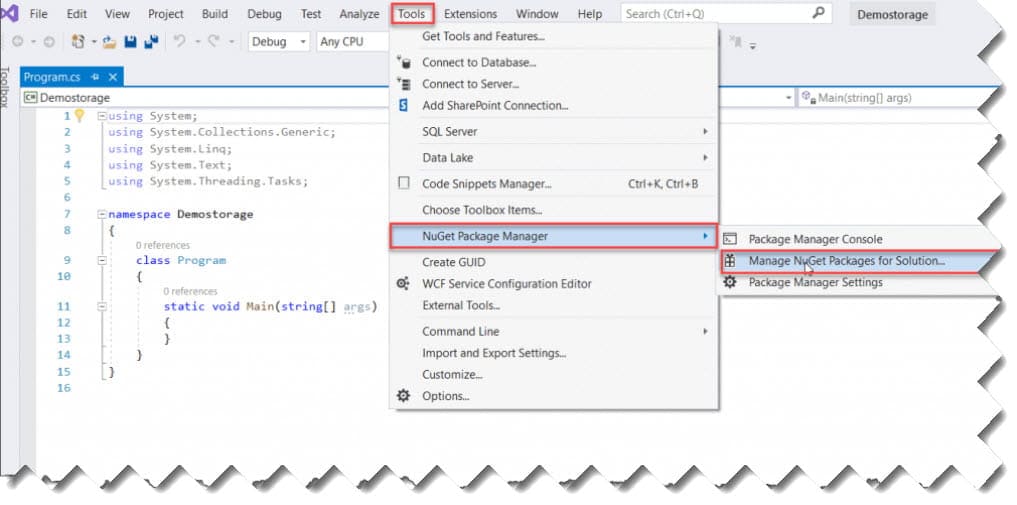This screenshot has height=505, width=1017.
Task: Click the Tools menu
Action: (412, 14)
